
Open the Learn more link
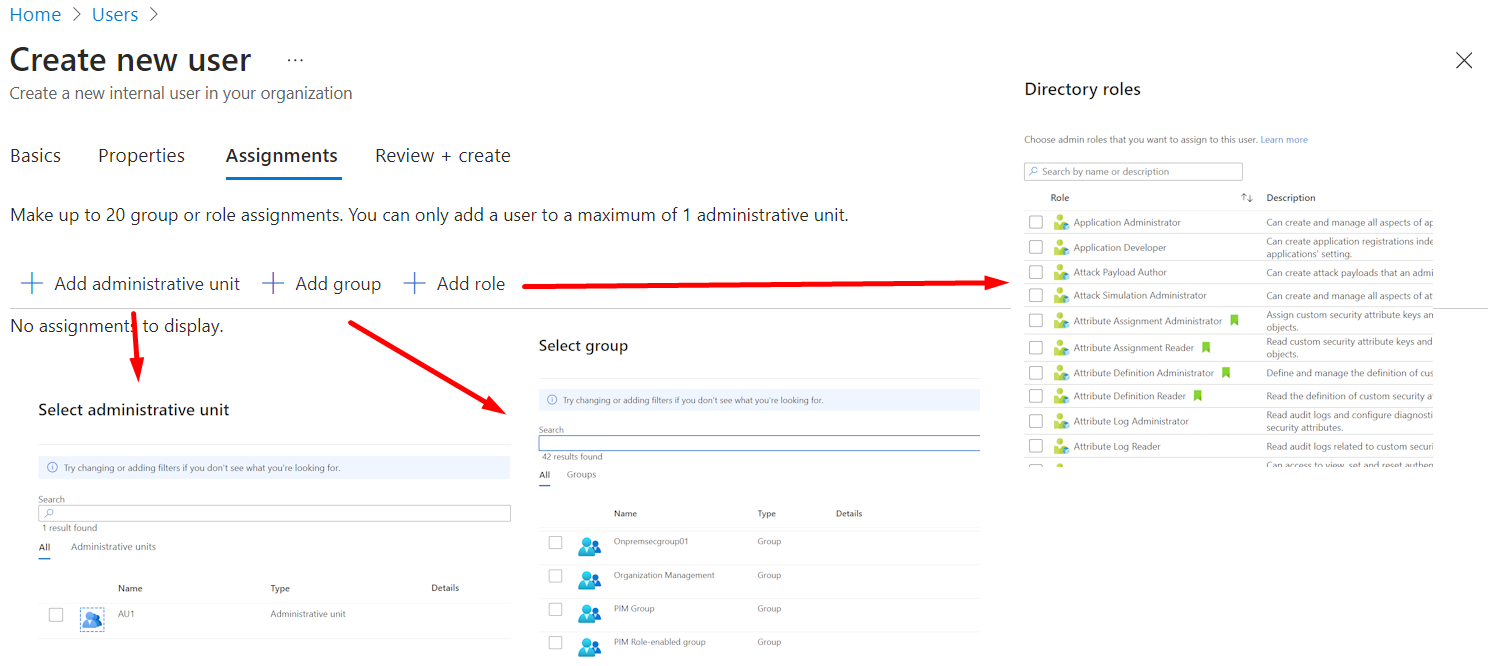coord(1284,140)
